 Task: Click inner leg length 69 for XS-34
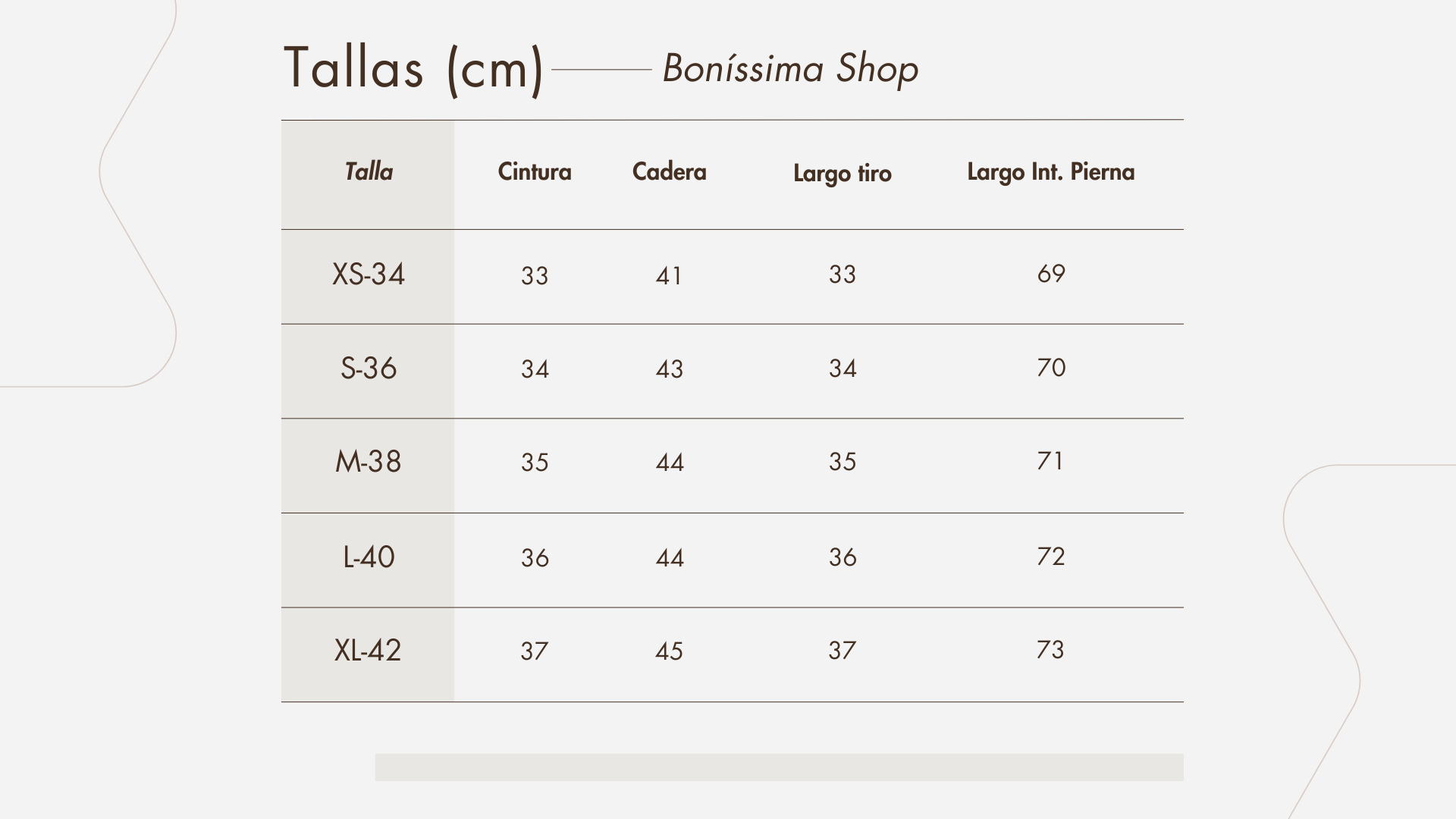pos(1051,274)
